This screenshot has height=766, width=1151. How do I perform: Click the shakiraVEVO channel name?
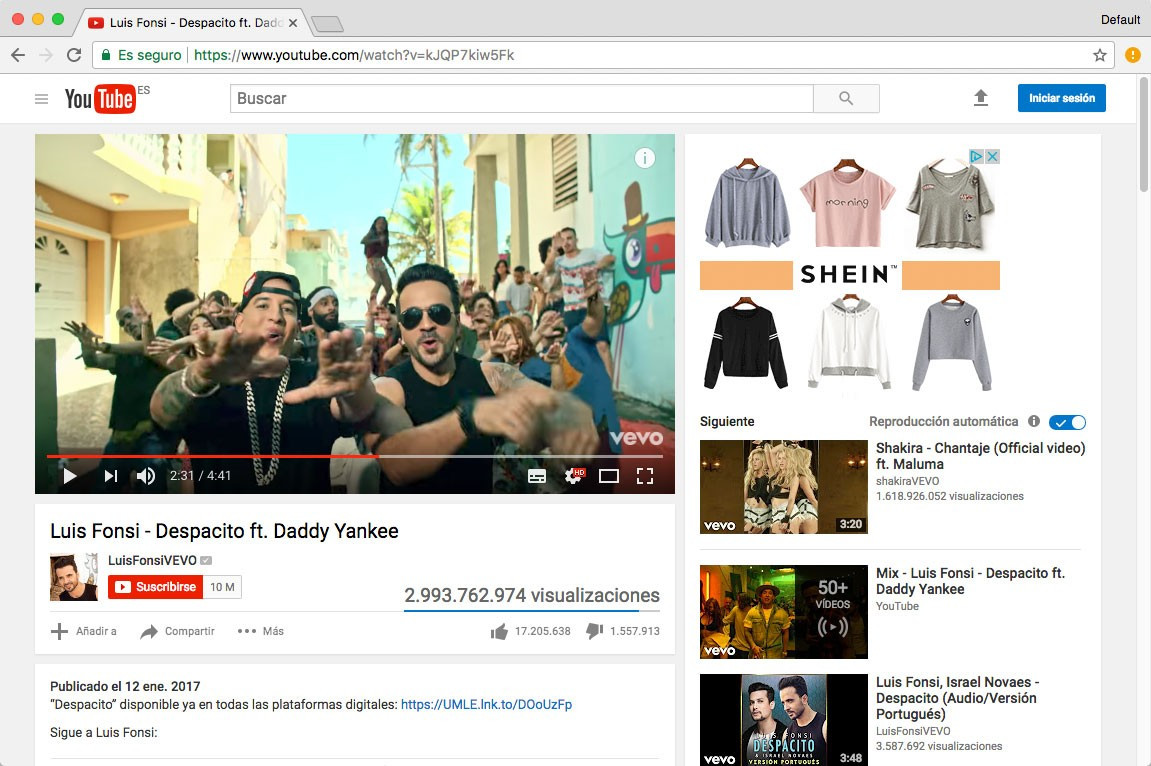[x=907, y=481]
